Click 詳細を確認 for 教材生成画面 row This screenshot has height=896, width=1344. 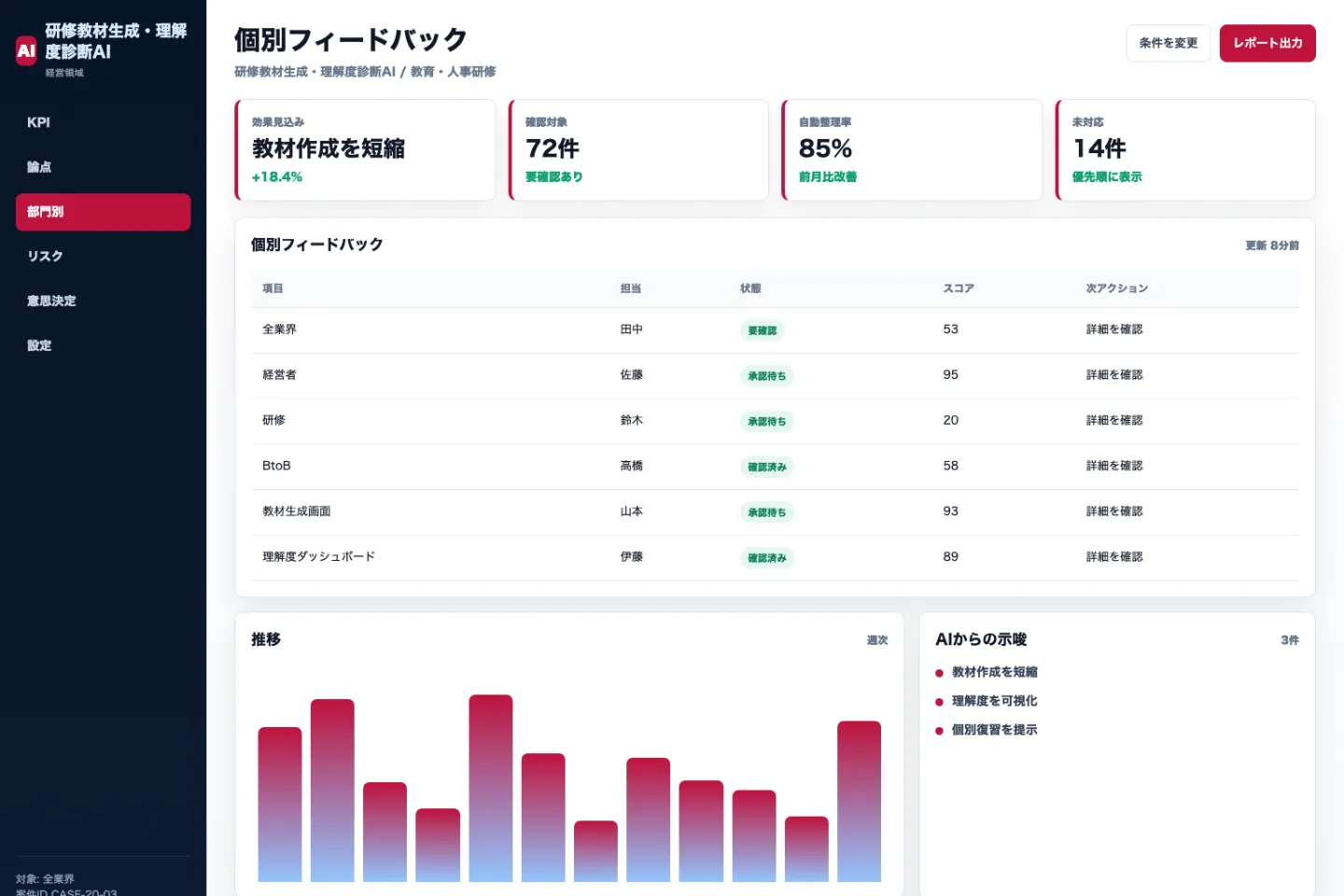(x=1114, y=511)
